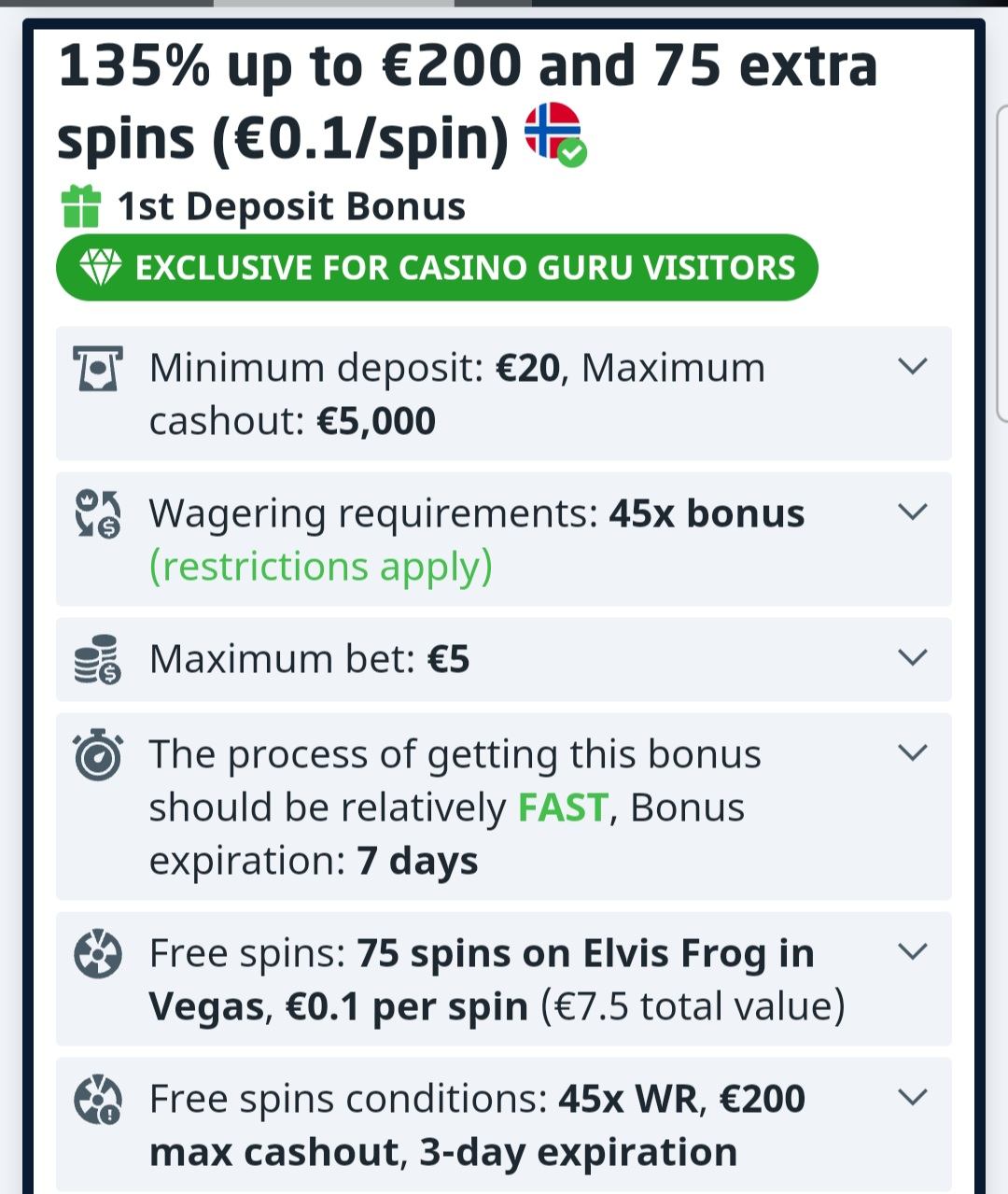This screenshot has height=1194, width=1008.
Task: Click the green FAST speed label
Action: point(563,808)
